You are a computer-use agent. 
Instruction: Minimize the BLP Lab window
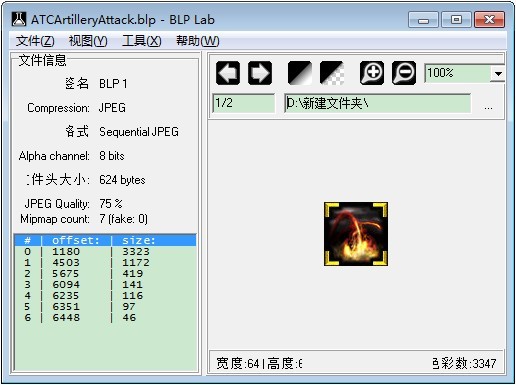tap(423, 20)
